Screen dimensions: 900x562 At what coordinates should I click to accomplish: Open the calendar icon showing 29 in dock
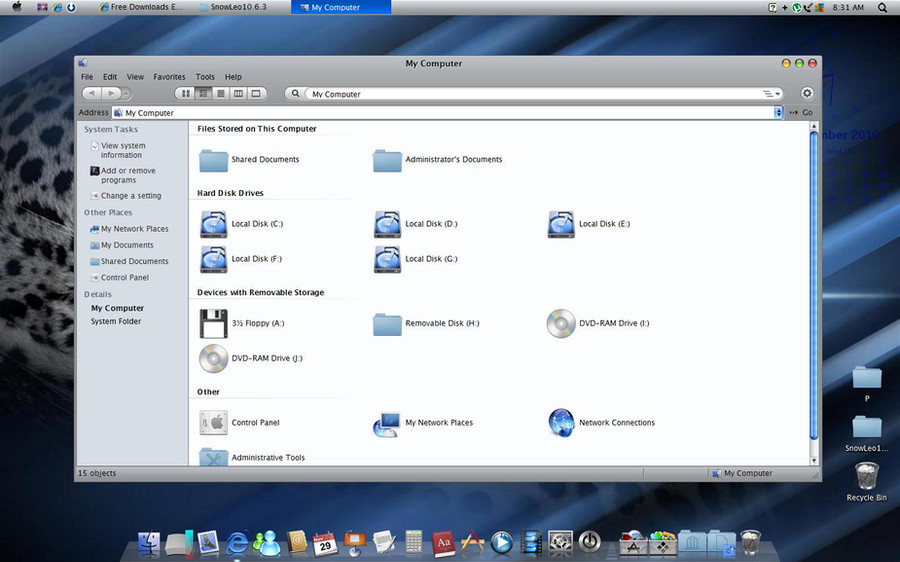325,543
